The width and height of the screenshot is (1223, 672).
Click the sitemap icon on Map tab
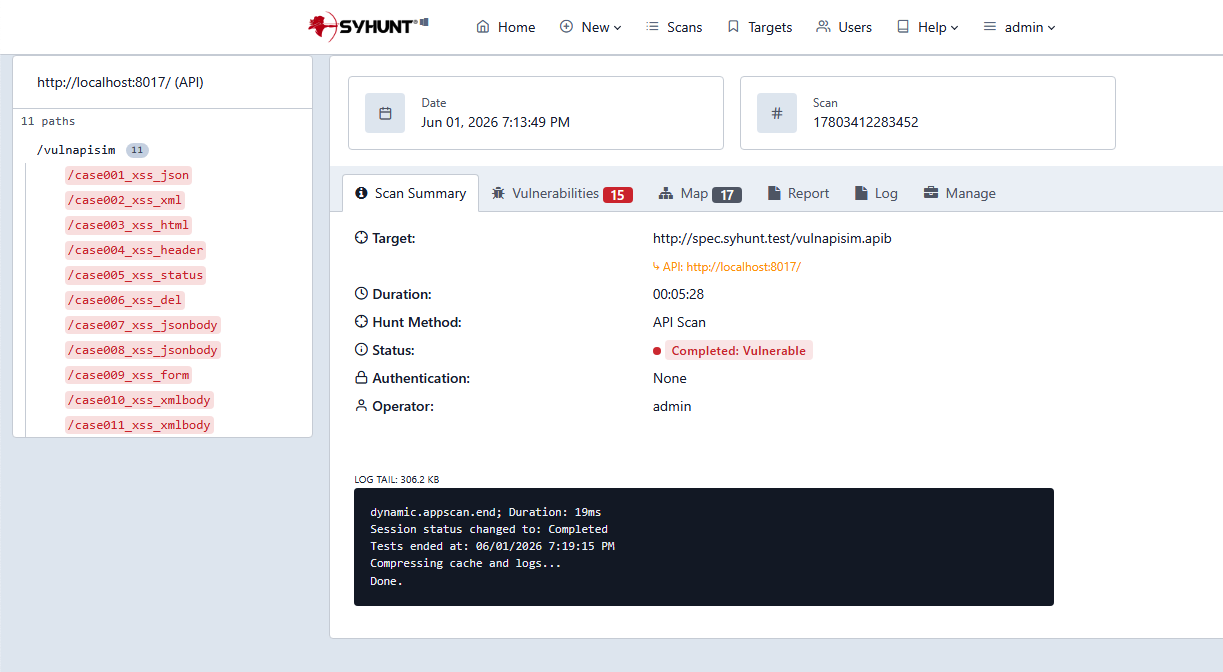coord(666,193)
